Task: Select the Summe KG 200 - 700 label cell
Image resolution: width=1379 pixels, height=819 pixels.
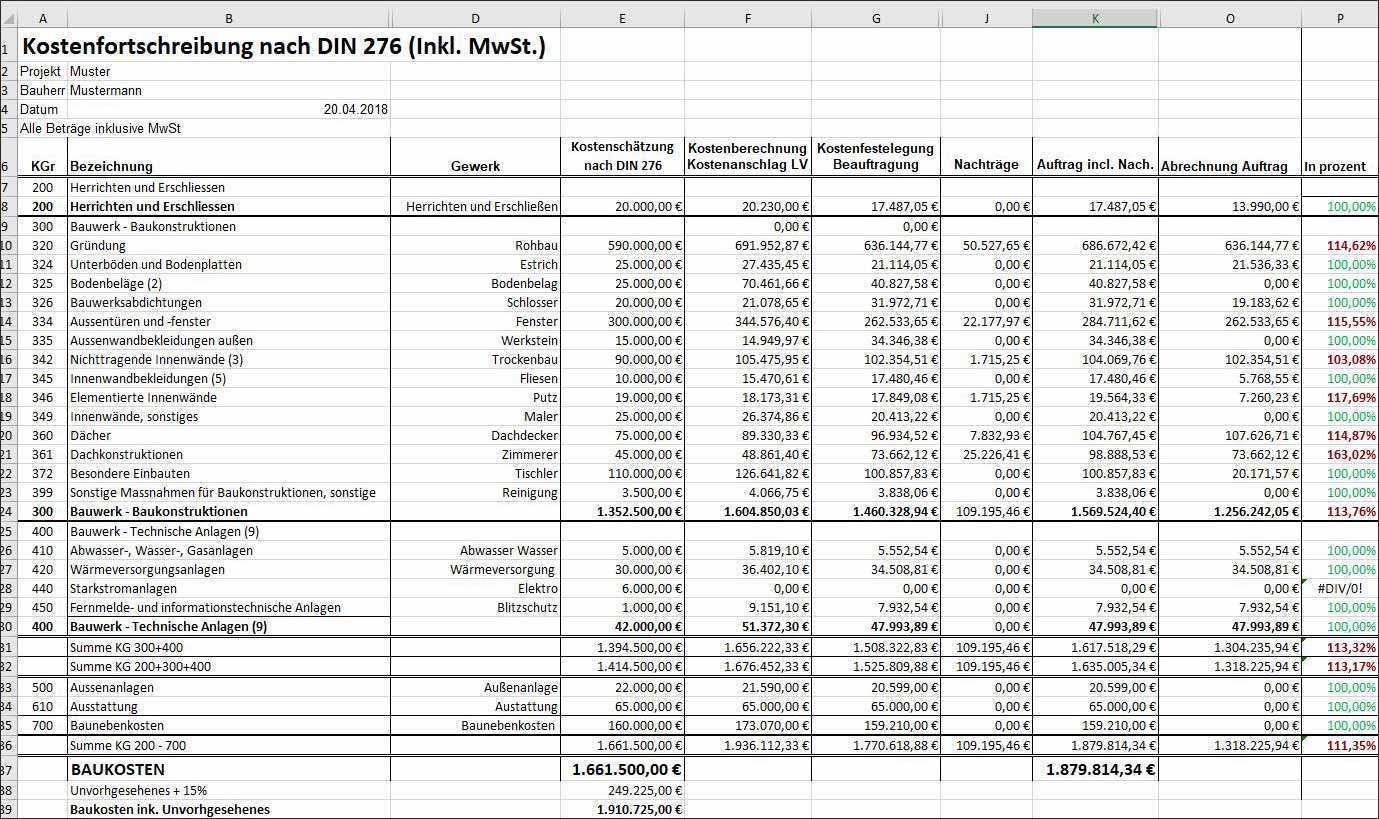Action: (127, 746)
